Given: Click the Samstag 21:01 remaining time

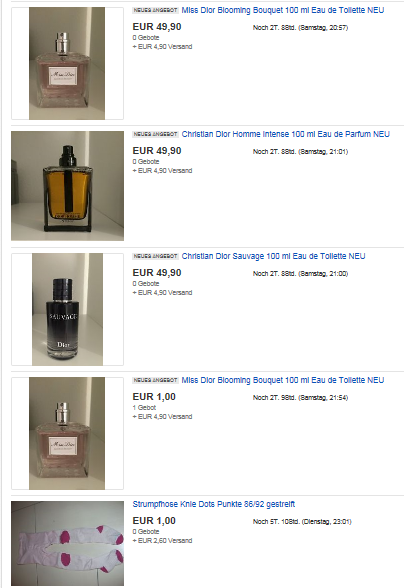Looking at the screenshot, I should [x=300, y=152].
